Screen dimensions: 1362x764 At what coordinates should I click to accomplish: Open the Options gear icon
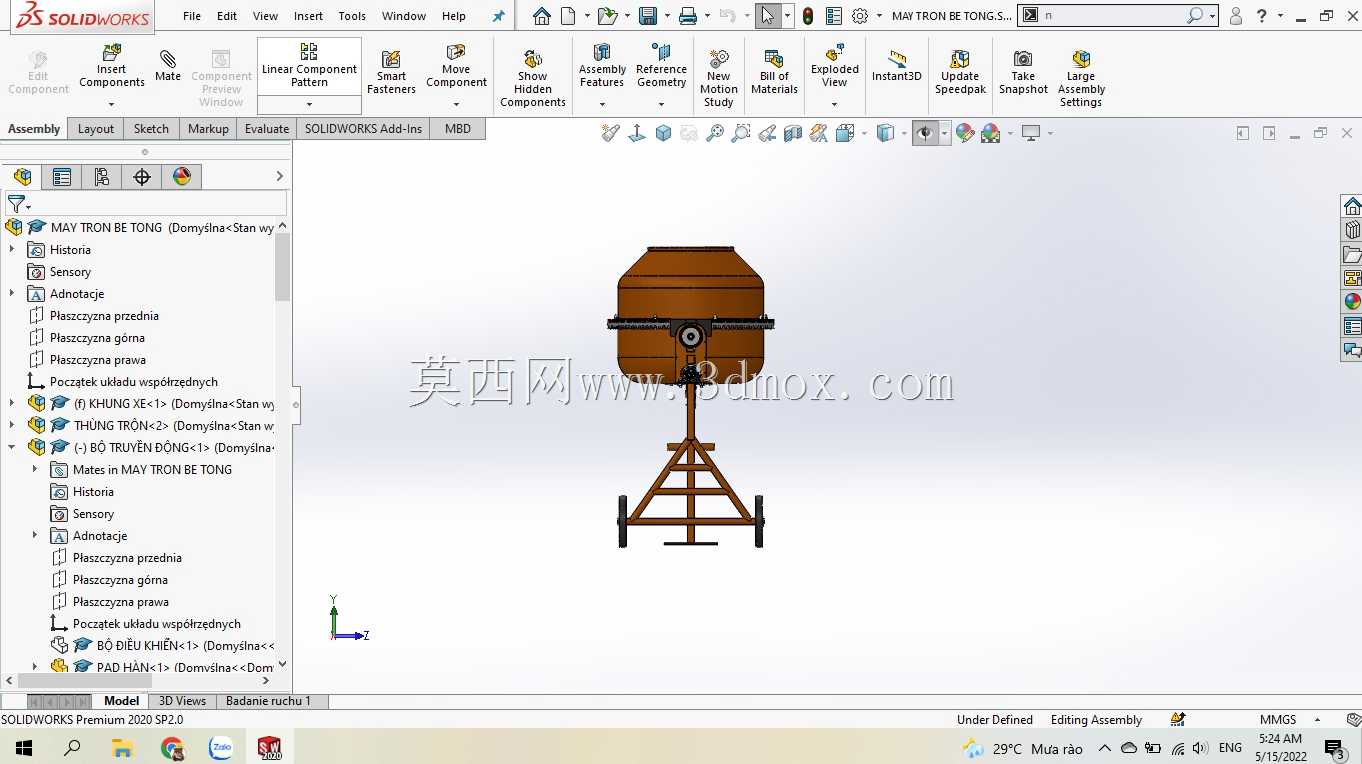pos(860,16)
